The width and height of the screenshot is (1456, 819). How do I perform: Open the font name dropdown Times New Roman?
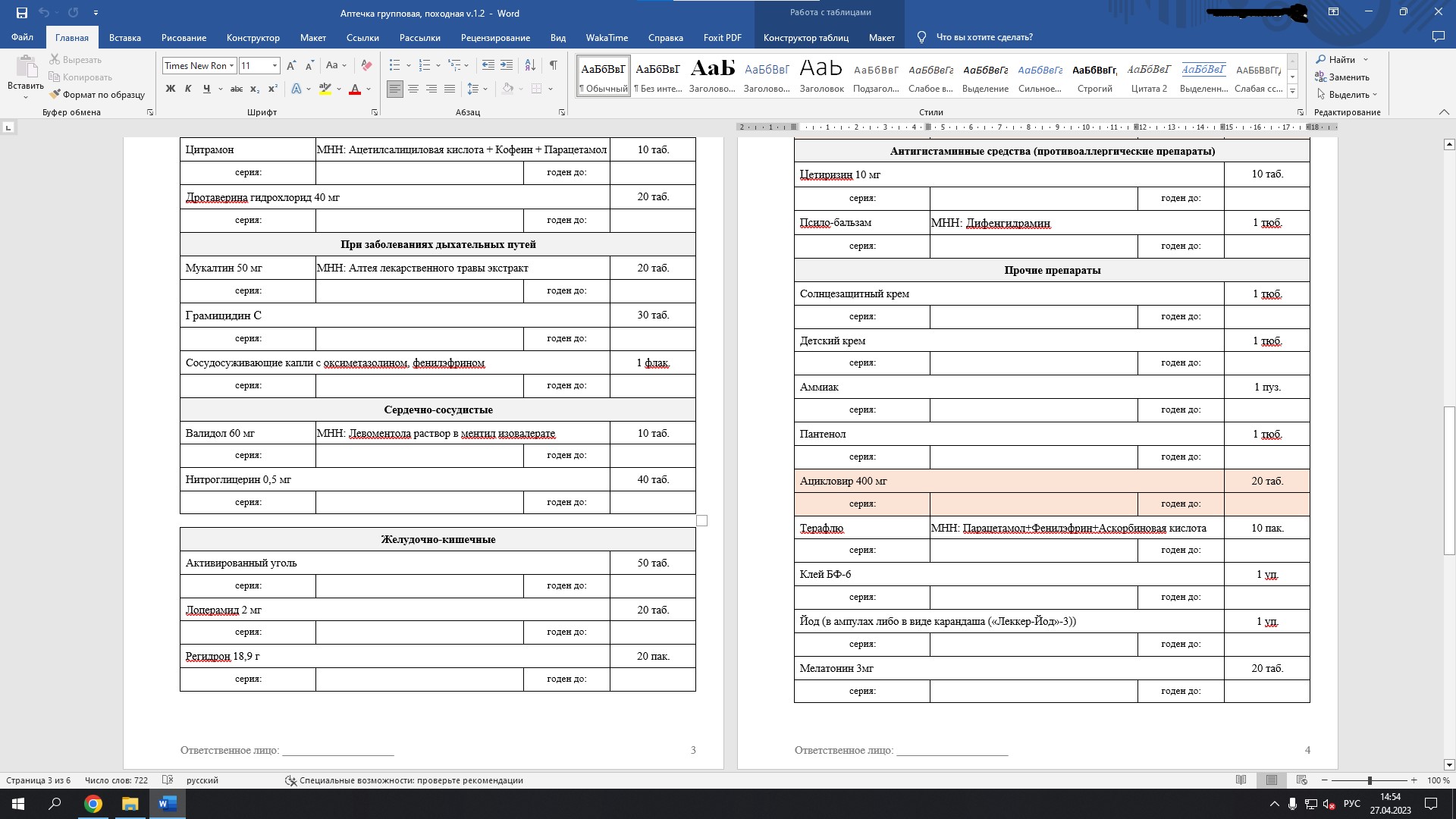(231, 66)
